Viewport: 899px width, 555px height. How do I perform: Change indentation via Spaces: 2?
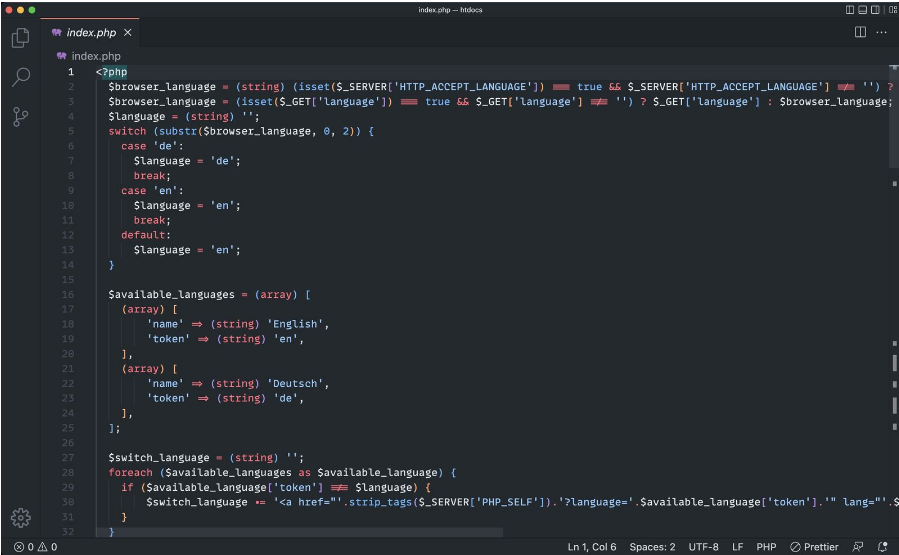click(652, 547)
